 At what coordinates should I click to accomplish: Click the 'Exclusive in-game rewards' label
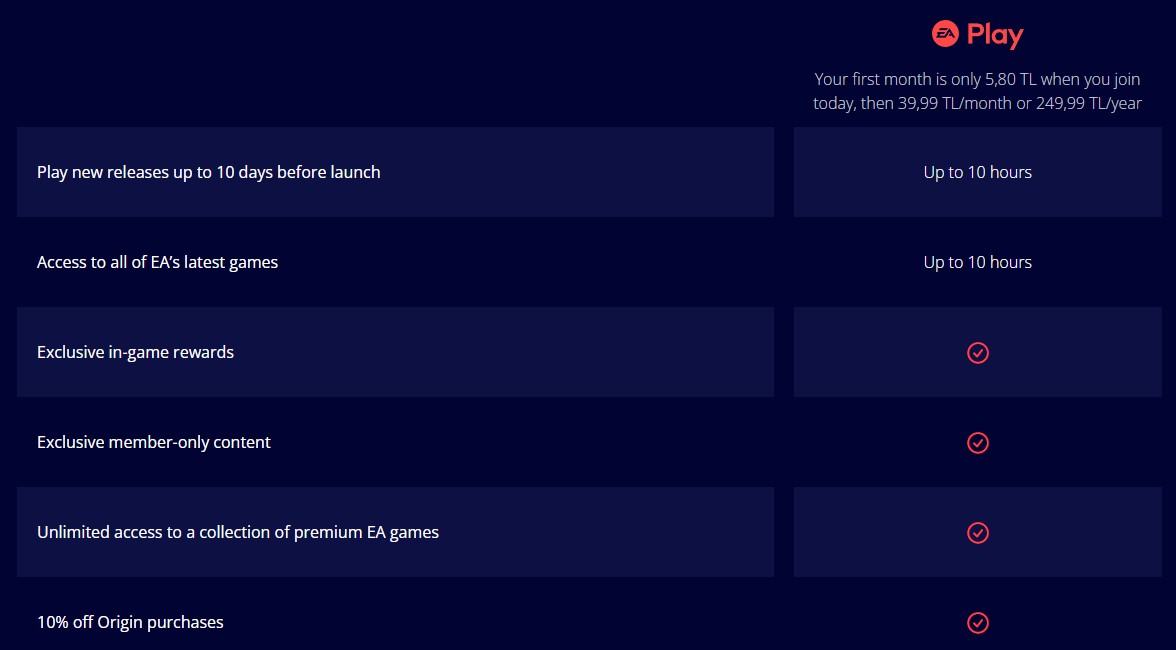click(135, 352)
